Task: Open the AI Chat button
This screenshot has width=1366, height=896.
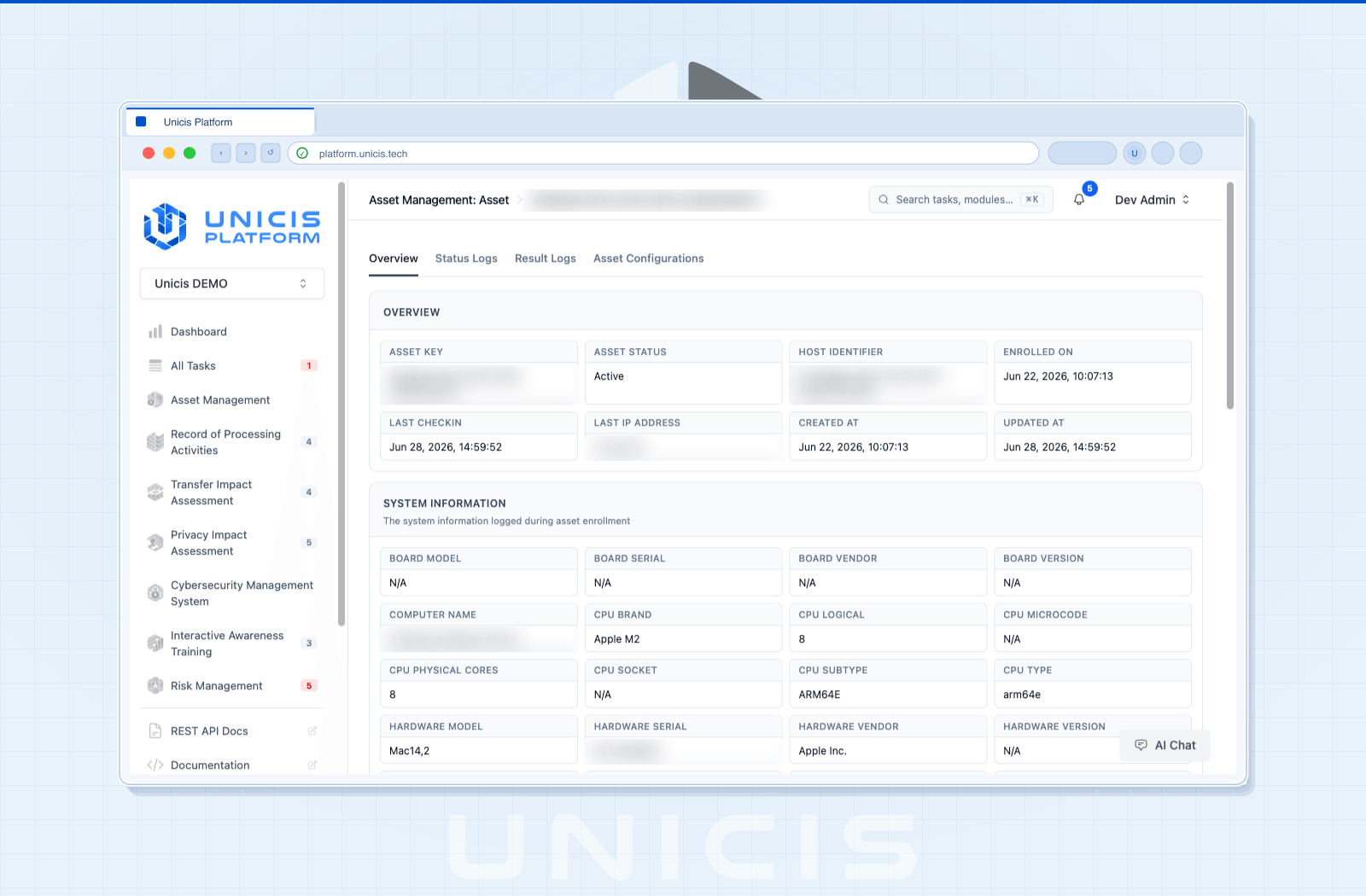Action: click(x=1165, y=745)
